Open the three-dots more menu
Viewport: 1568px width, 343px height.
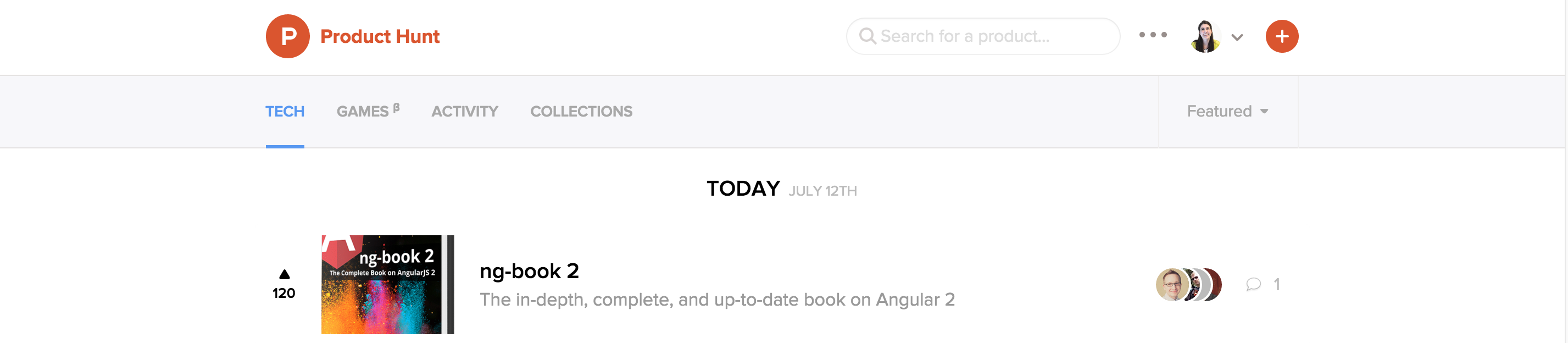1152,35
